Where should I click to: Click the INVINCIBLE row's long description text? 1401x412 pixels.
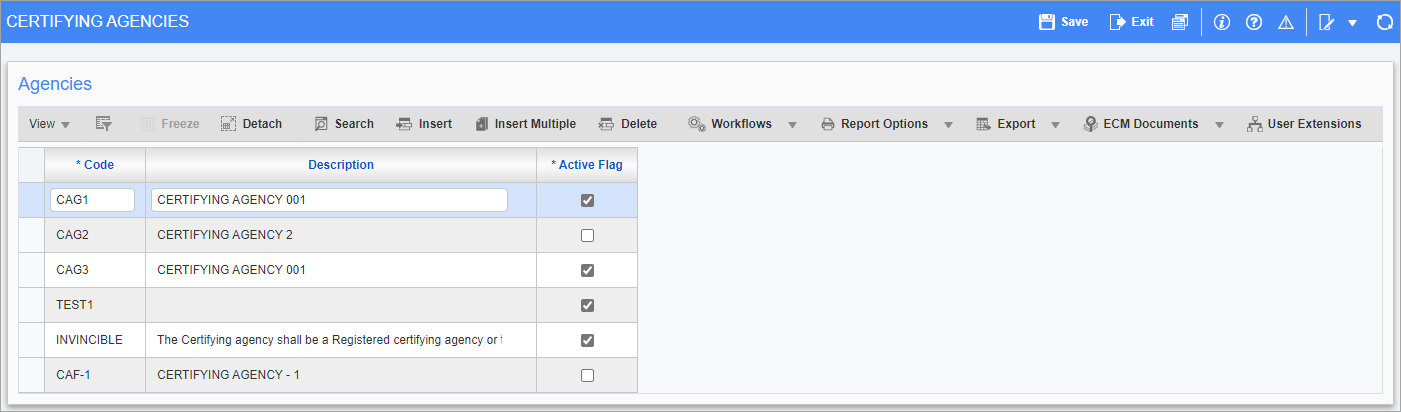(x=329, y=340)
